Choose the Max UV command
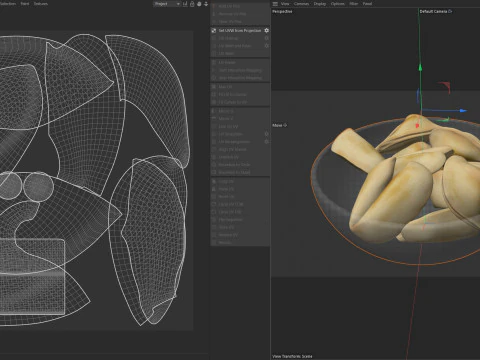Viewport: 480px width, 360px height. [240, 87]
